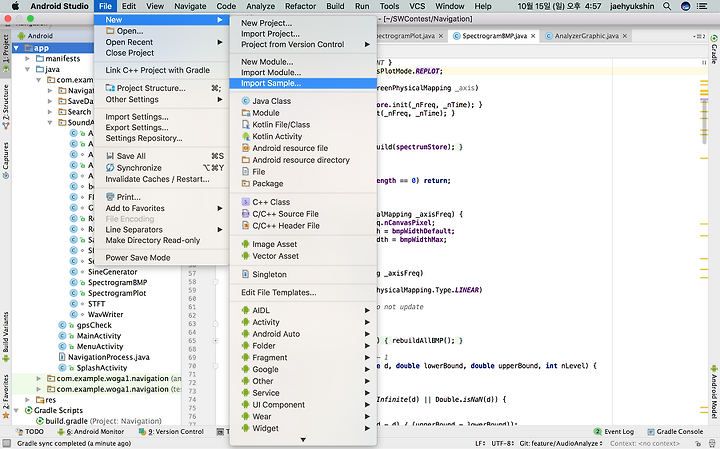This screenshot has height=449, width=720.
Task: Click build.gradle Gradle file icon
Action: coord(40,421)
